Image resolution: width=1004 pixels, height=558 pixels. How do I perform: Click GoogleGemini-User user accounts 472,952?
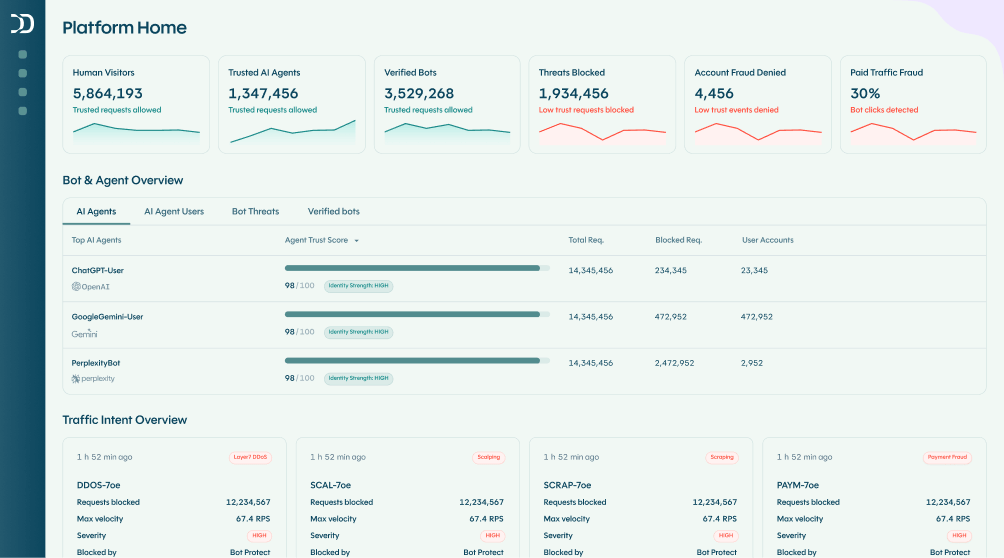coord(757,316)
